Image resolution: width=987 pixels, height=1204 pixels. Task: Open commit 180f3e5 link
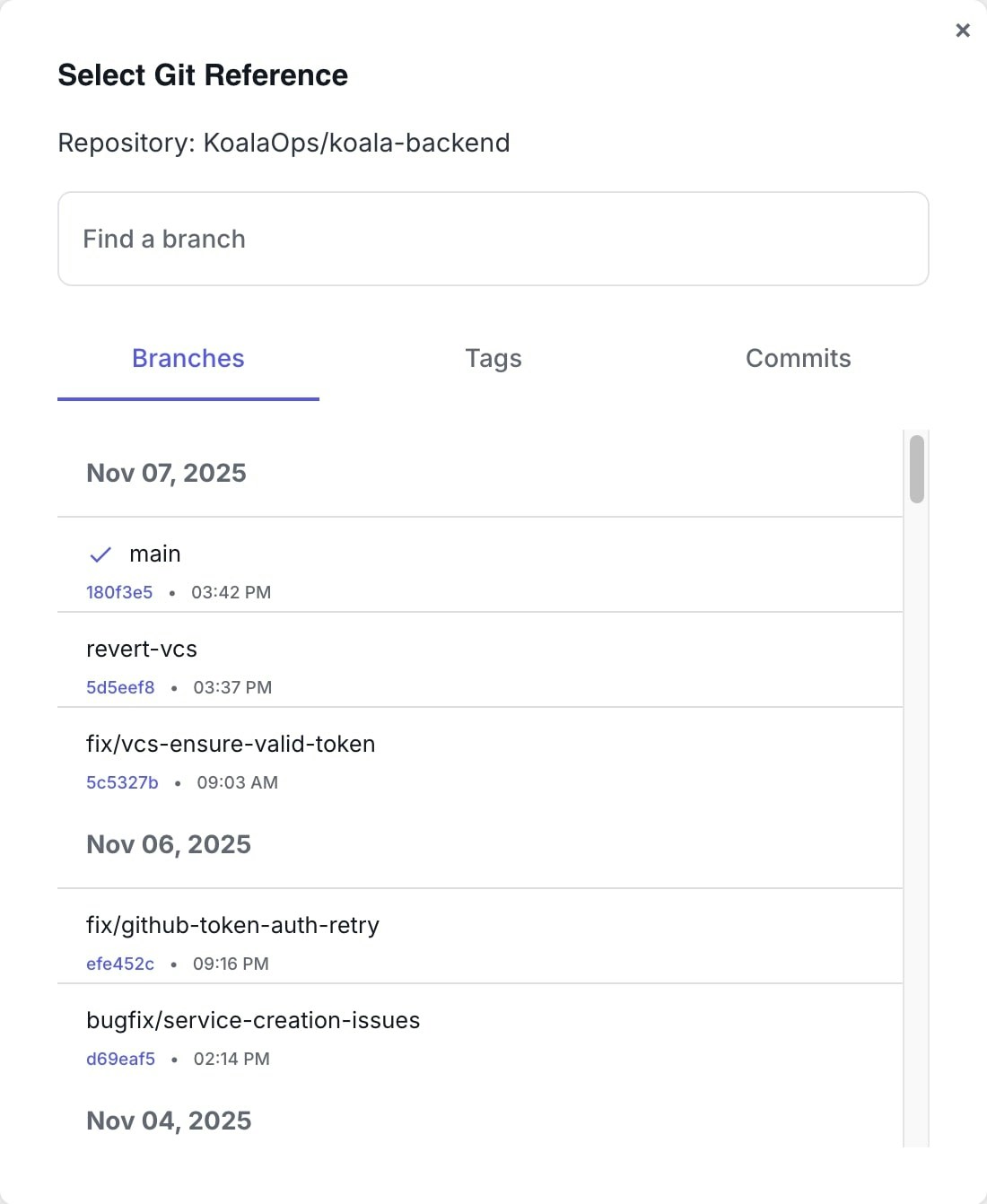coord(120,592)
